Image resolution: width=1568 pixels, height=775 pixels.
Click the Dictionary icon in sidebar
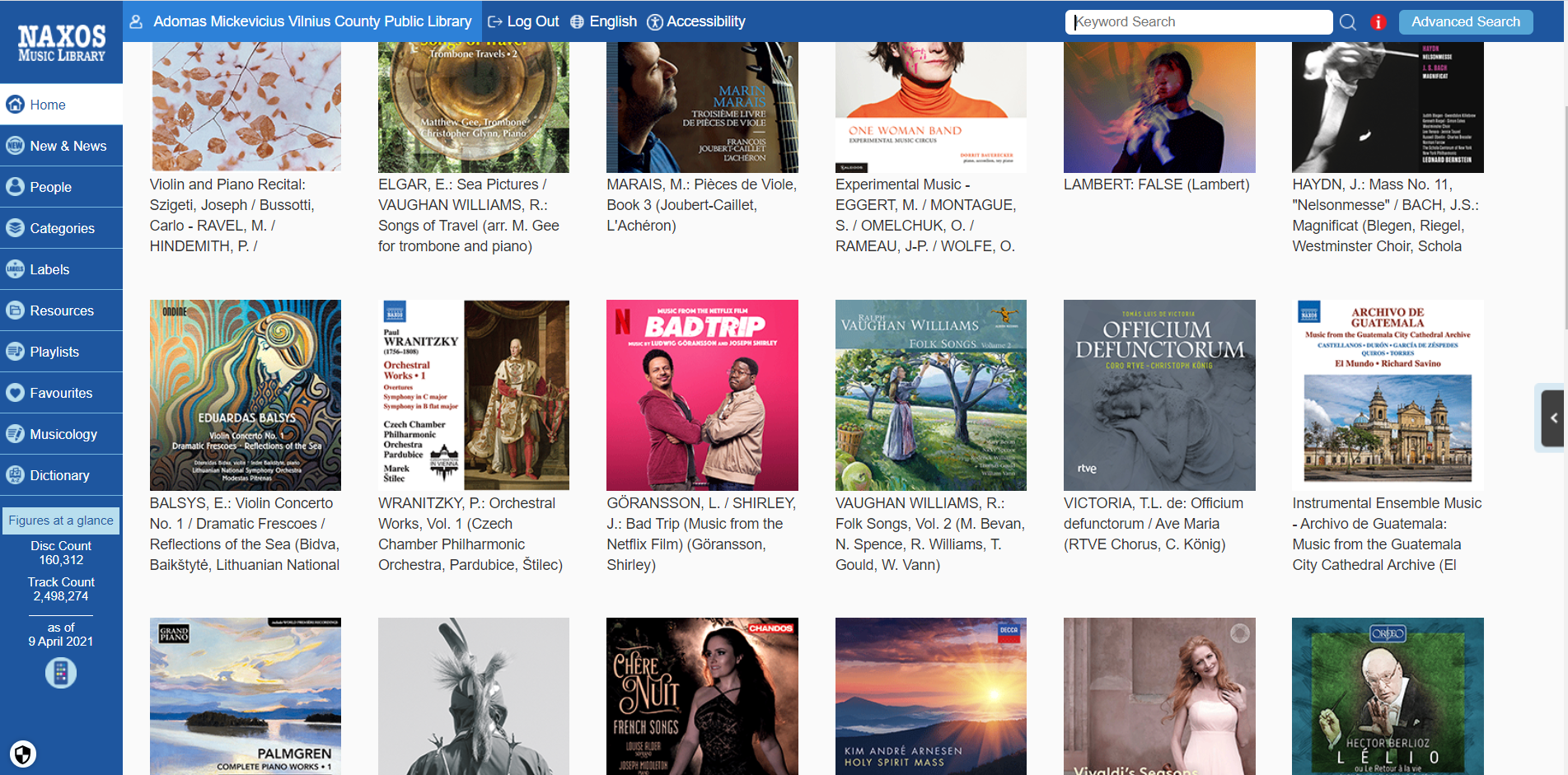pyautogui.click(x=15, y=475)
